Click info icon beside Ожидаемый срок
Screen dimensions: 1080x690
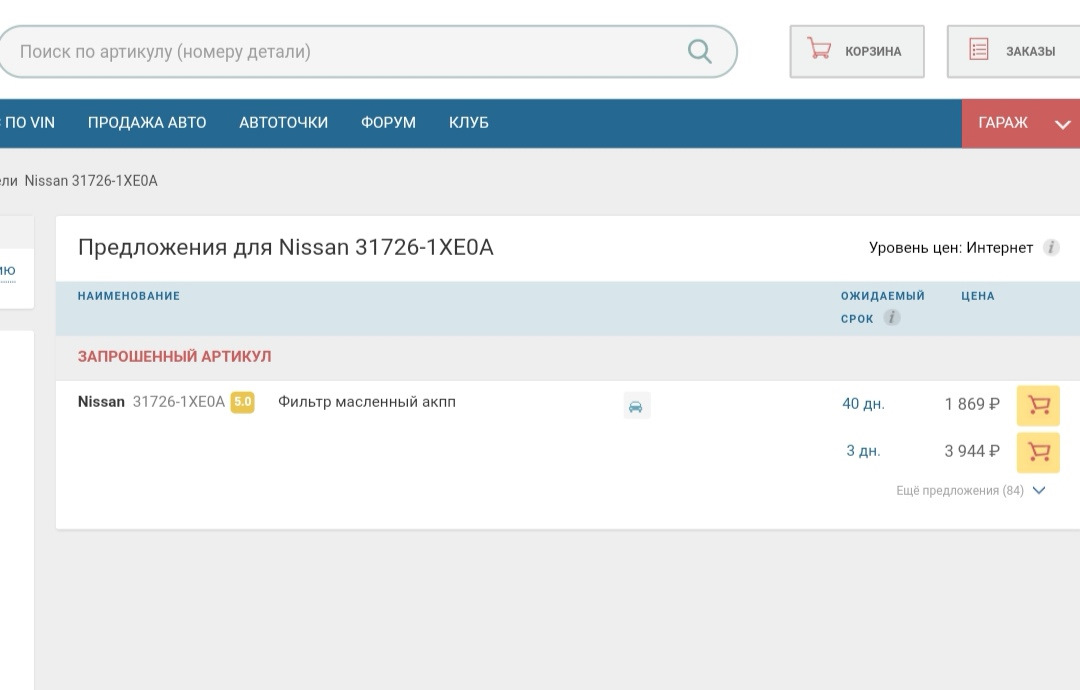891,318
